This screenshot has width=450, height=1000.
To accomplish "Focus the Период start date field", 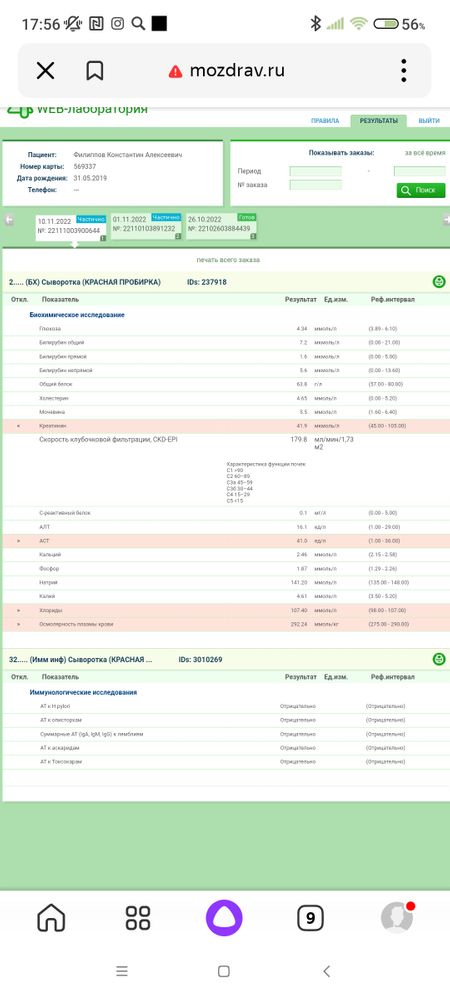I will (316, 171).
